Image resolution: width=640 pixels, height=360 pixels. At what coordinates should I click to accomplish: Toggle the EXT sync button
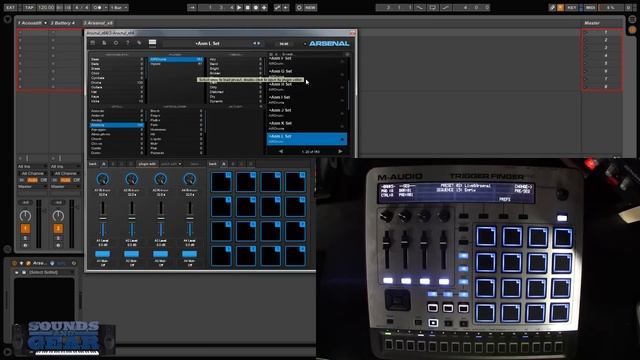10,7
